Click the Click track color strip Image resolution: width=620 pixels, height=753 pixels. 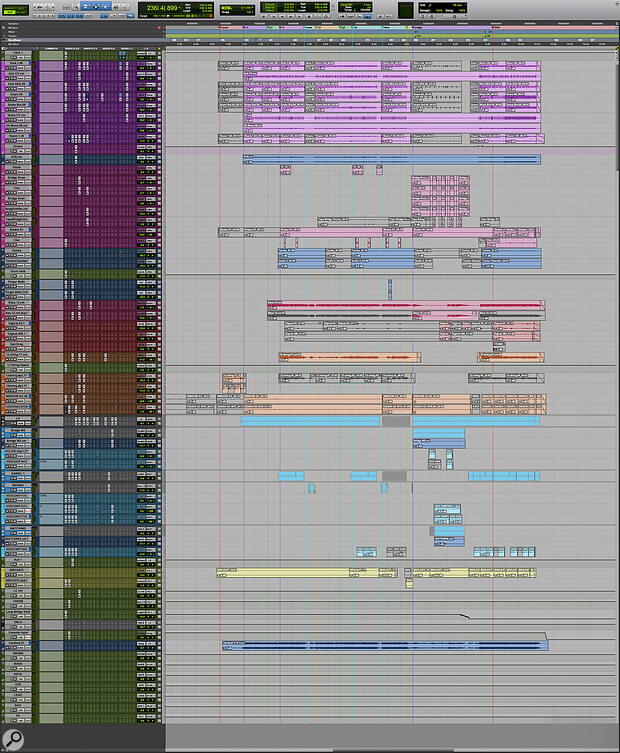click(2, 56)
